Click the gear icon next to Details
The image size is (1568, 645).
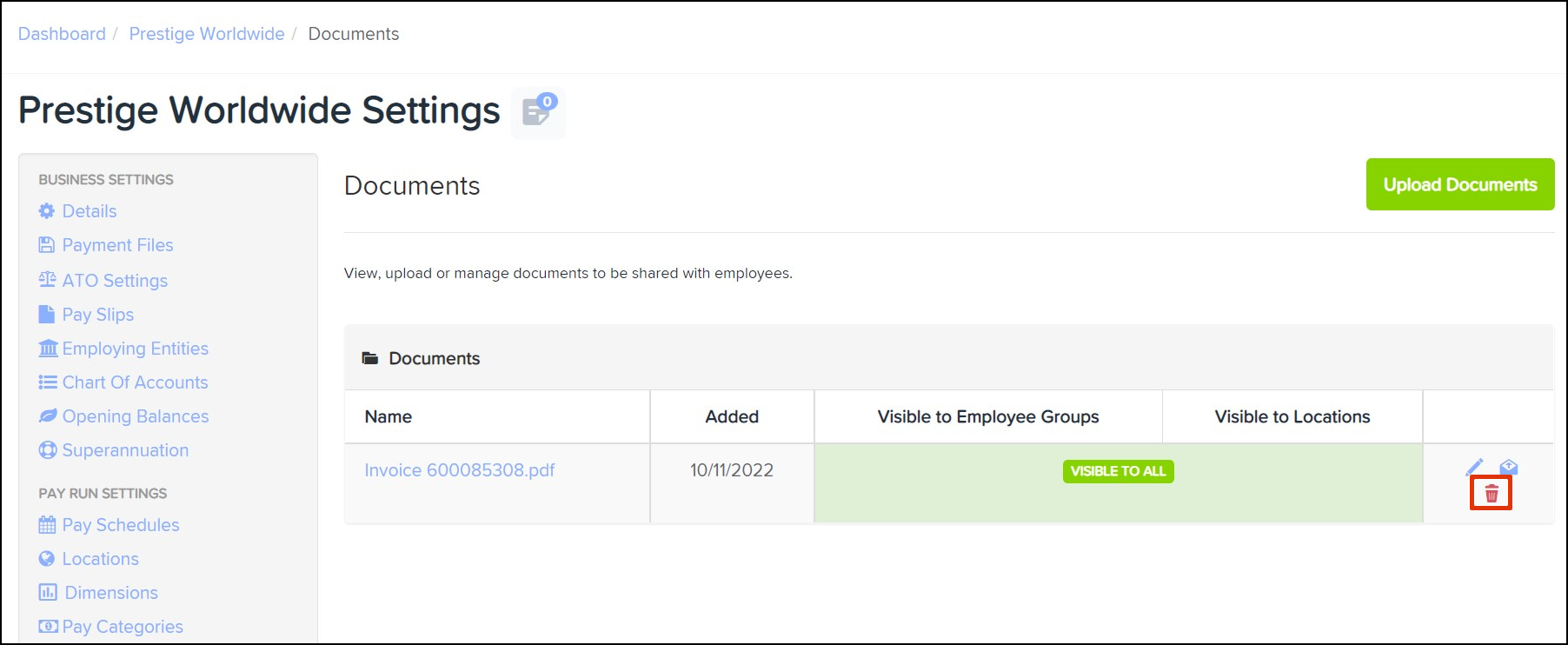coord(47,211)
